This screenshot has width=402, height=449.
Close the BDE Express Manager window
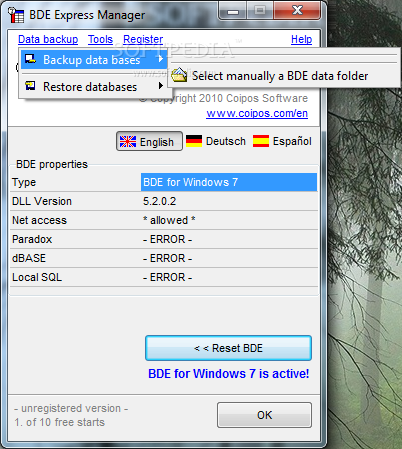pyautogui.click(x=297, y=11)
